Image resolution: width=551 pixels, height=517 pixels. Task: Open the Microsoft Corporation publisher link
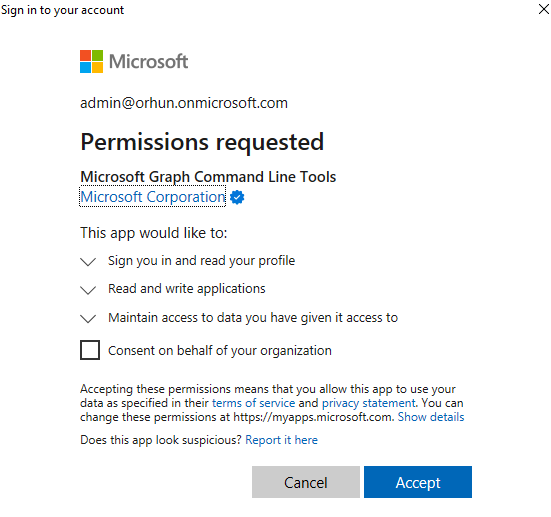pyautogui.click(x=153, y=197)
